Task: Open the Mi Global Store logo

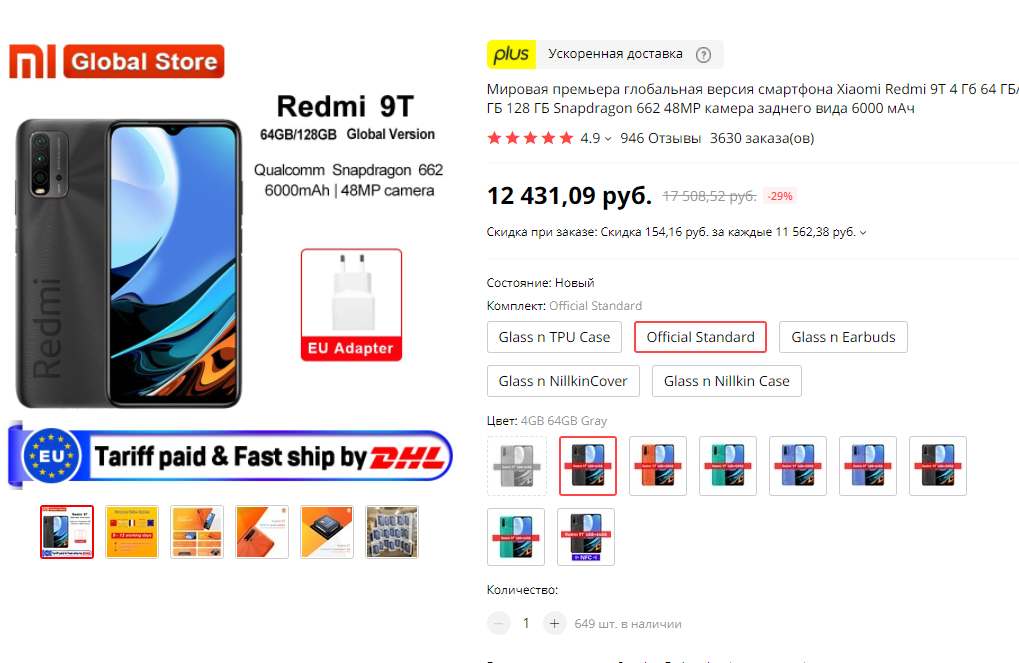Action: (117, 61)
